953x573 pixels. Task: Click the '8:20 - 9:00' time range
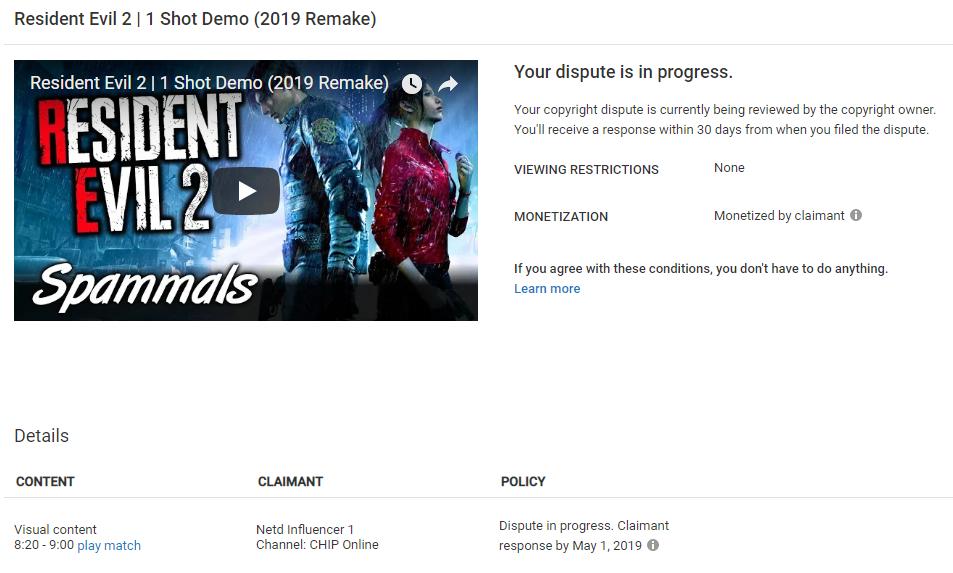pos(44,545)
